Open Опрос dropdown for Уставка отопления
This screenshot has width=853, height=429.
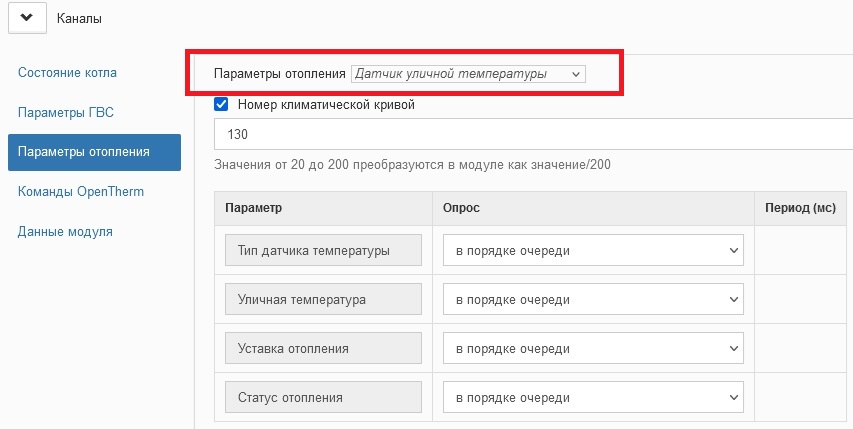(x=593, y=349)
